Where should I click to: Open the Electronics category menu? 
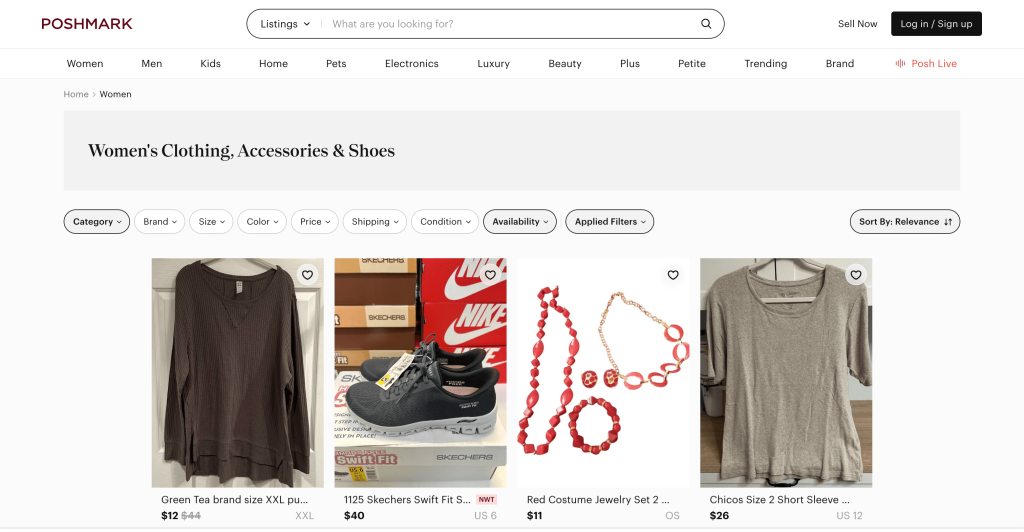pos(411,63)
